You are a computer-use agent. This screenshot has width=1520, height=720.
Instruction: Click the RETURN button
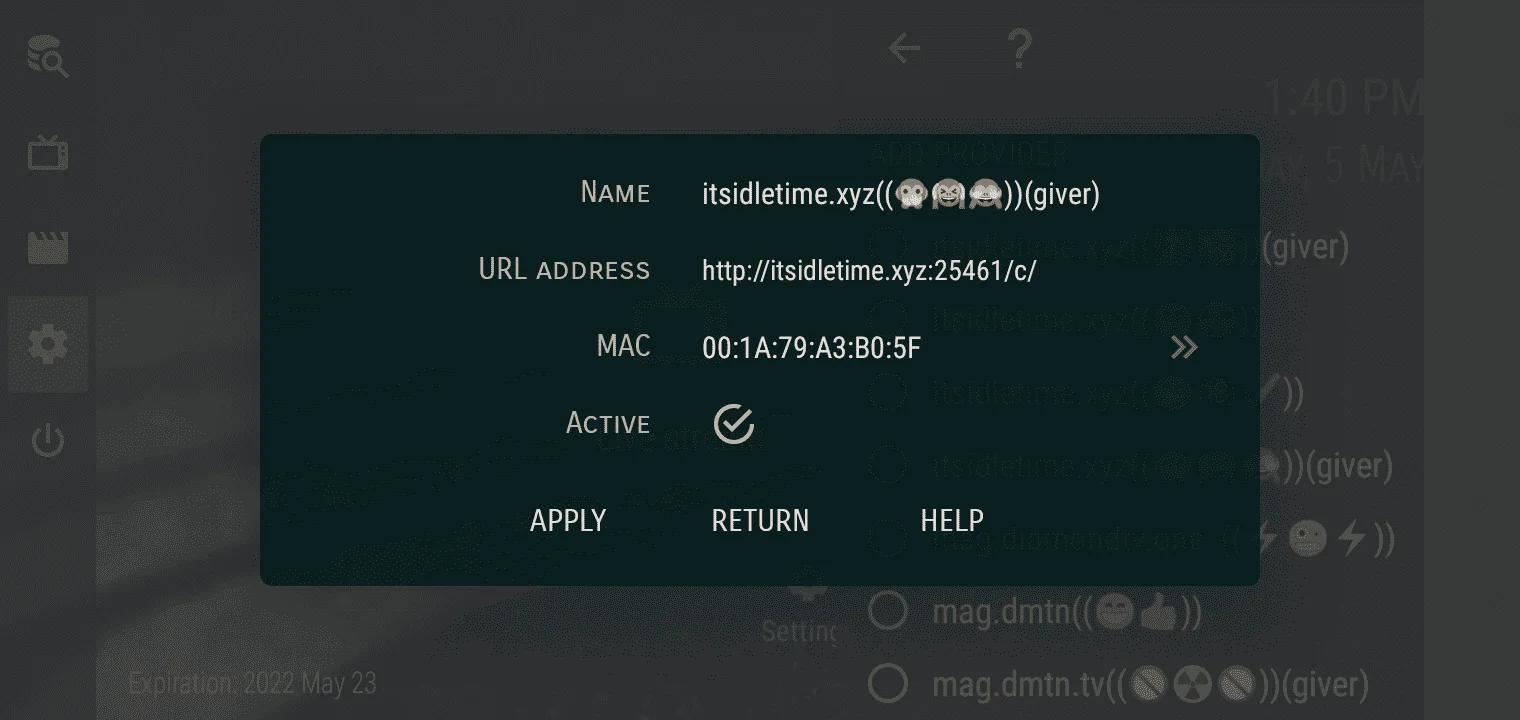760,521
